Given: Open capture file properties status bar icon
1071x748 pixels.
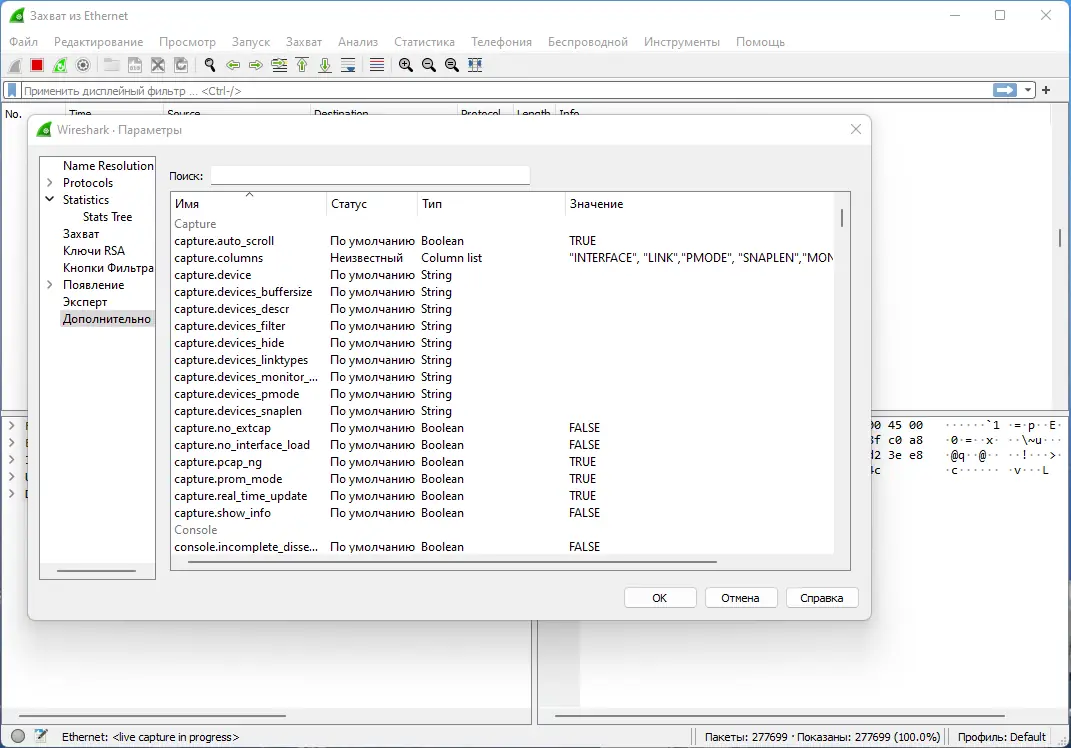Looking at the screenshot, I should (41, 736).
